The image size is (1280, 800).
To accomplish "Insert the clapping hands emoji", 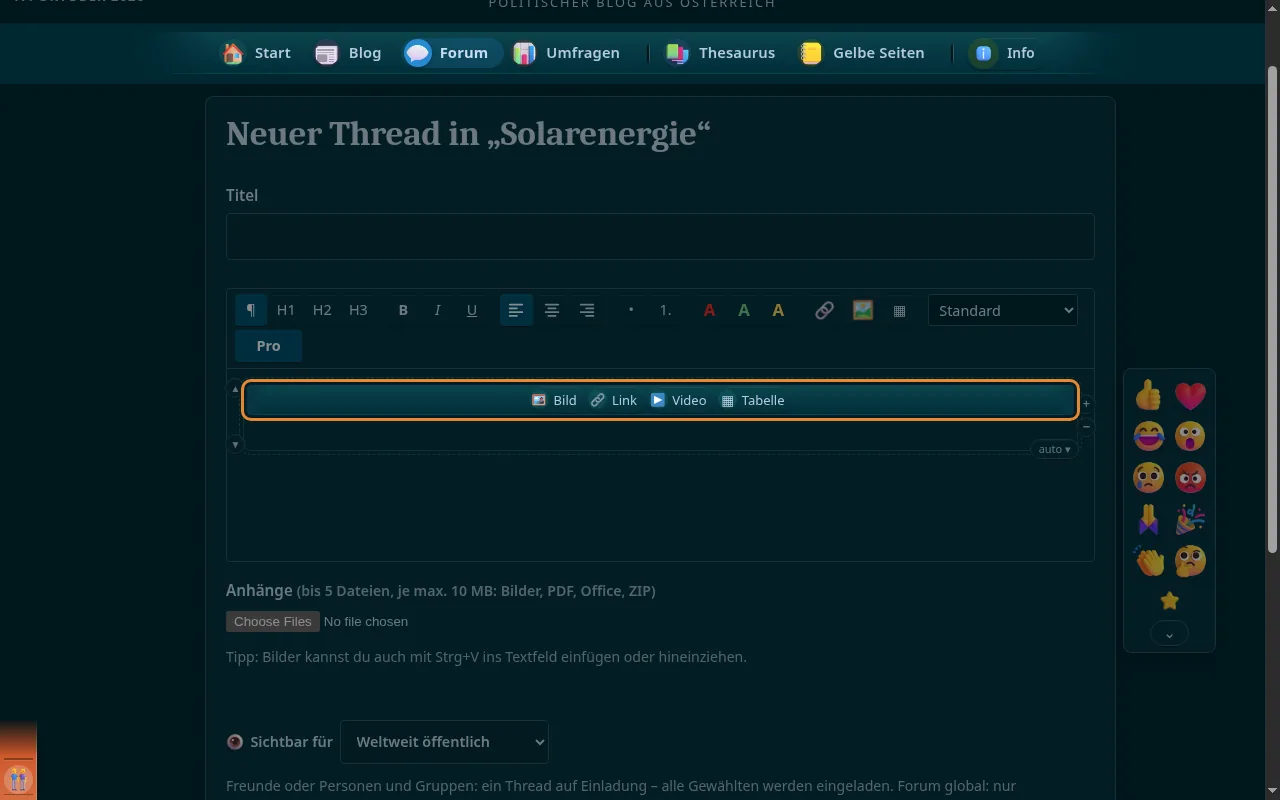I will click(x=1149, y=560).
